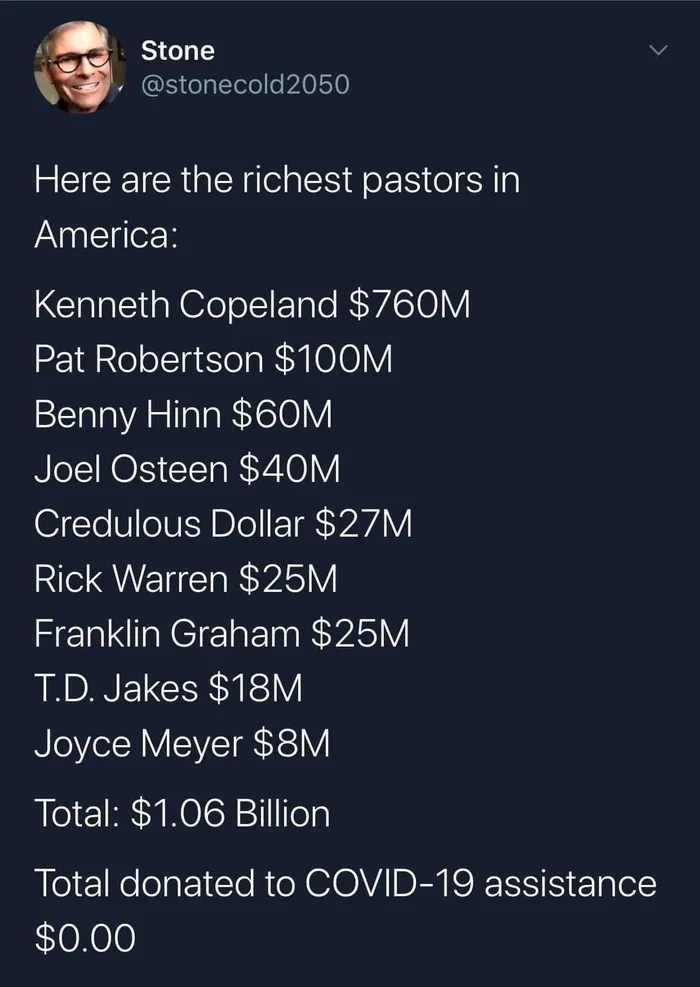Image resolution: width=700 pixels, height=987 pixels.
Task: Click the Pat Robertson $100M line
Action: pos(213,360)
